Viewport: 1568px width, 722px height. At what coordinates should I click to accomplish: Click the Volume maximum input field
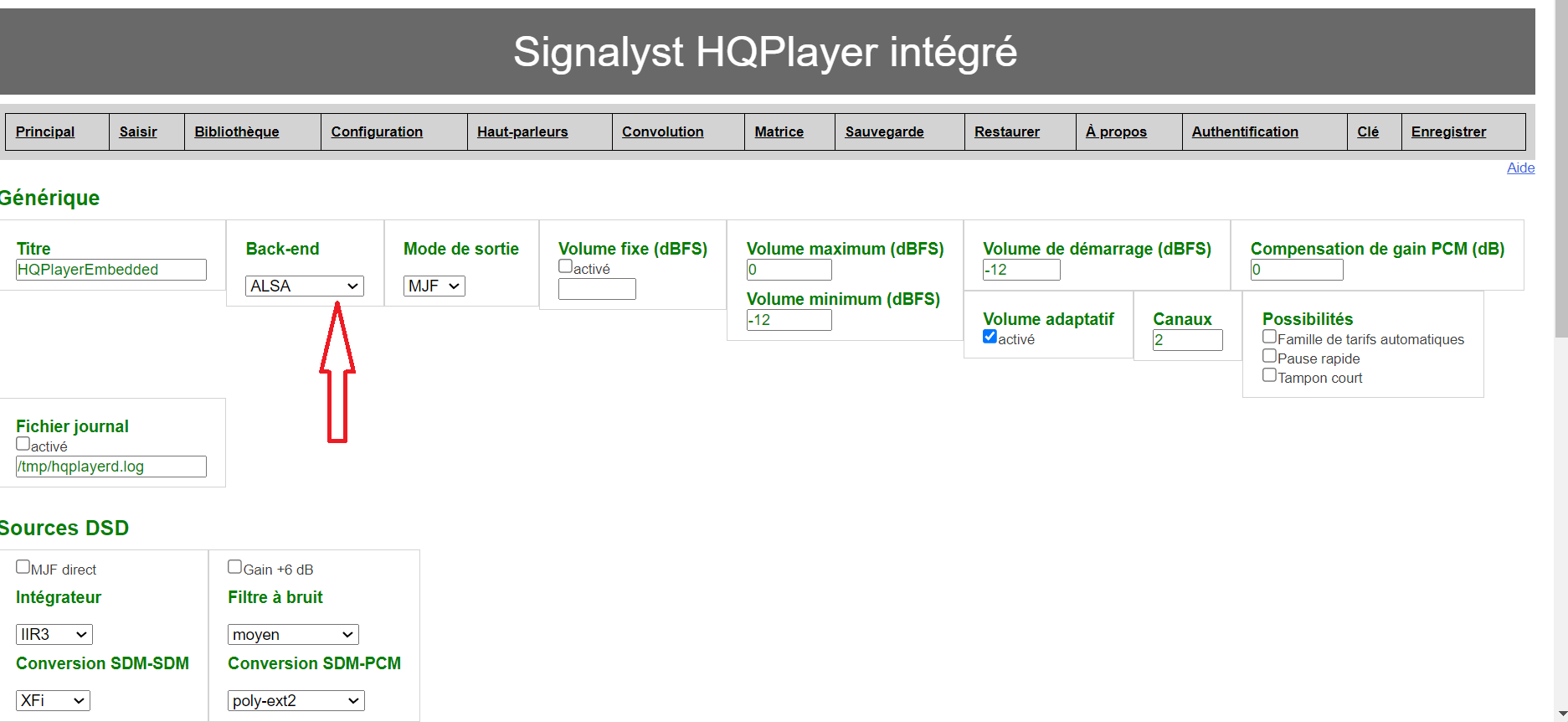click(x=789, y=270)
